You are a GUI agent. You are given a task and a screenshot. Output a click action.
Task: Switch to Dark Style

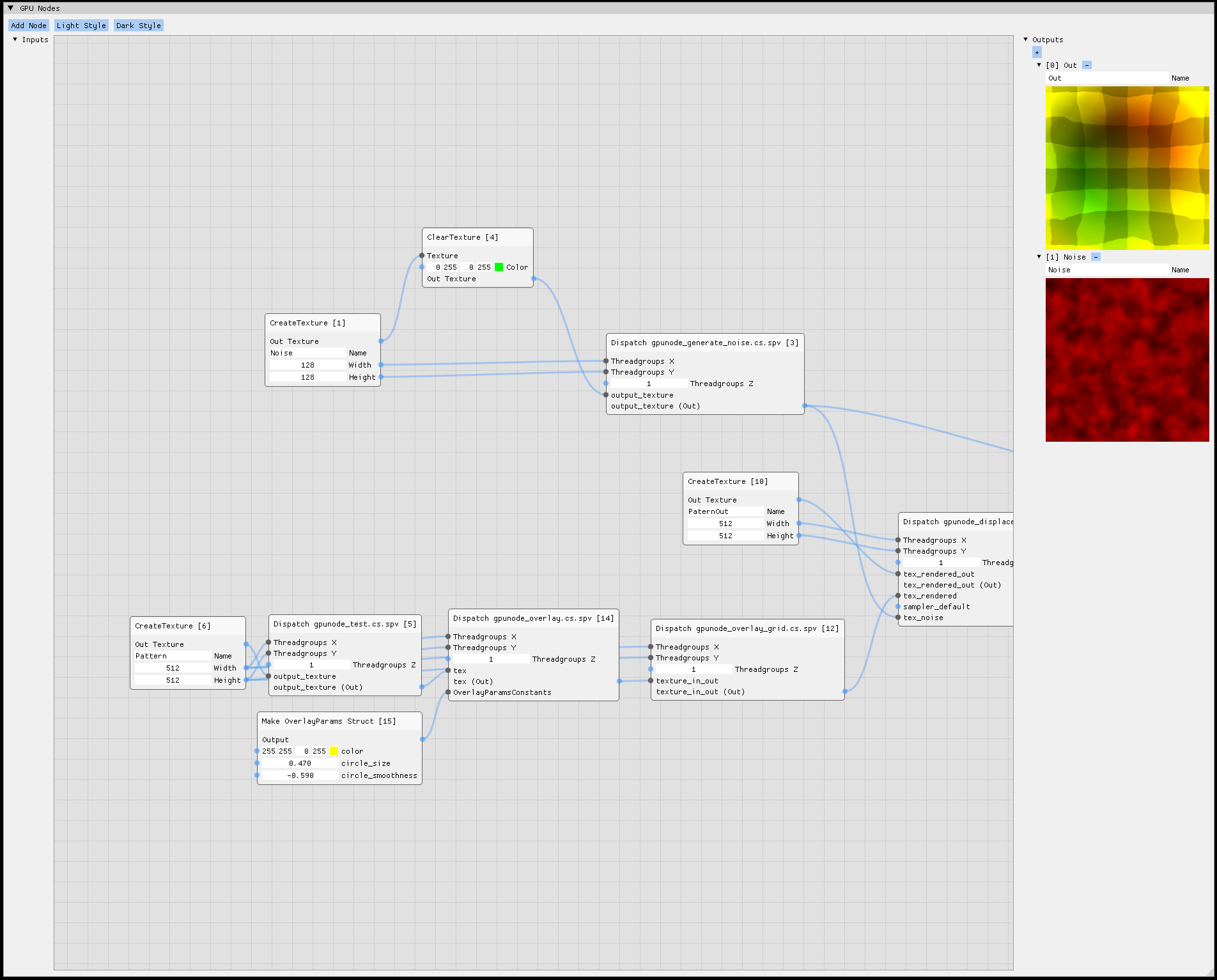[x=139, y=26]
